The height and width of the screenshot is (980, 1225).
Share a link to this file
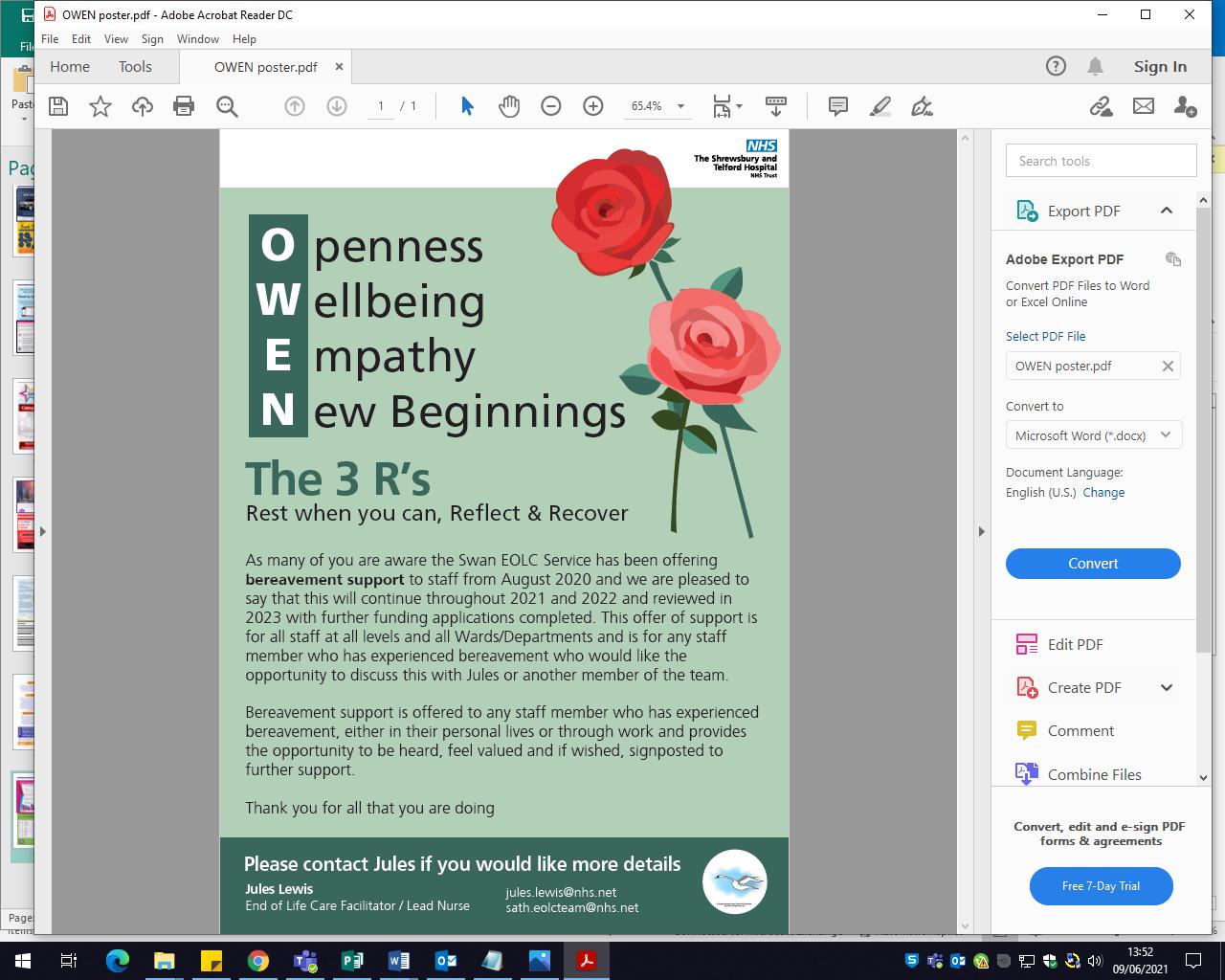[1101, 106]
